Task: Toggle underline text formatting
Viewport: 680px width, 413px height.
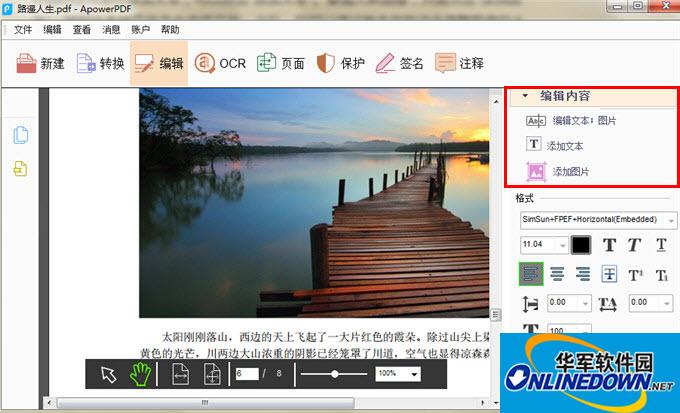Action: click(661, 245)
